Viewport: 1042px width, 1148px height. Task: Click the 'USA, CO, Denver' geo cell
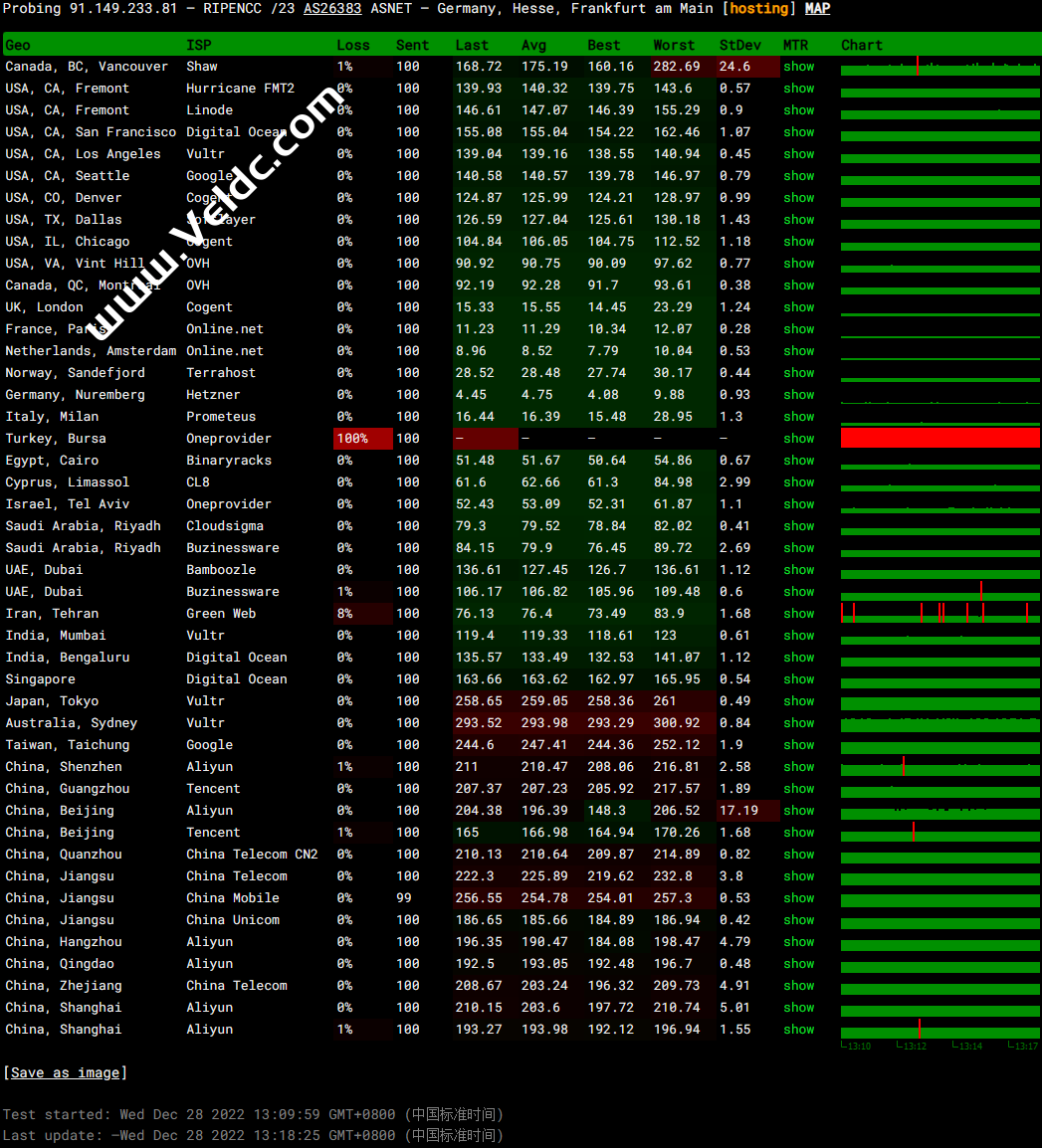click(x=64, y=198)
